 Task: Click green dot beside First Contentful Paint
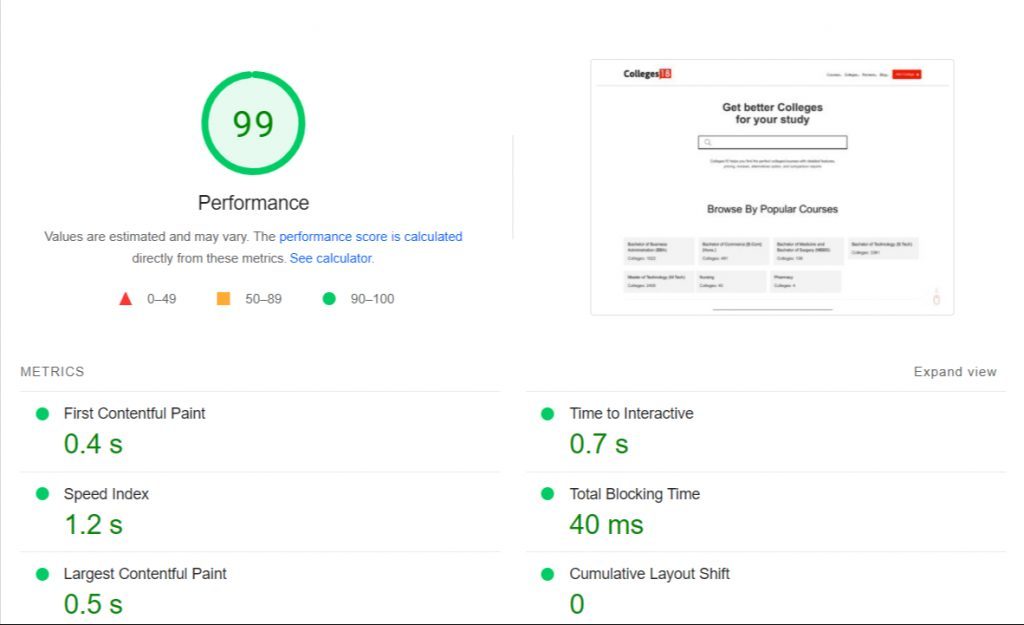[42, 413]
